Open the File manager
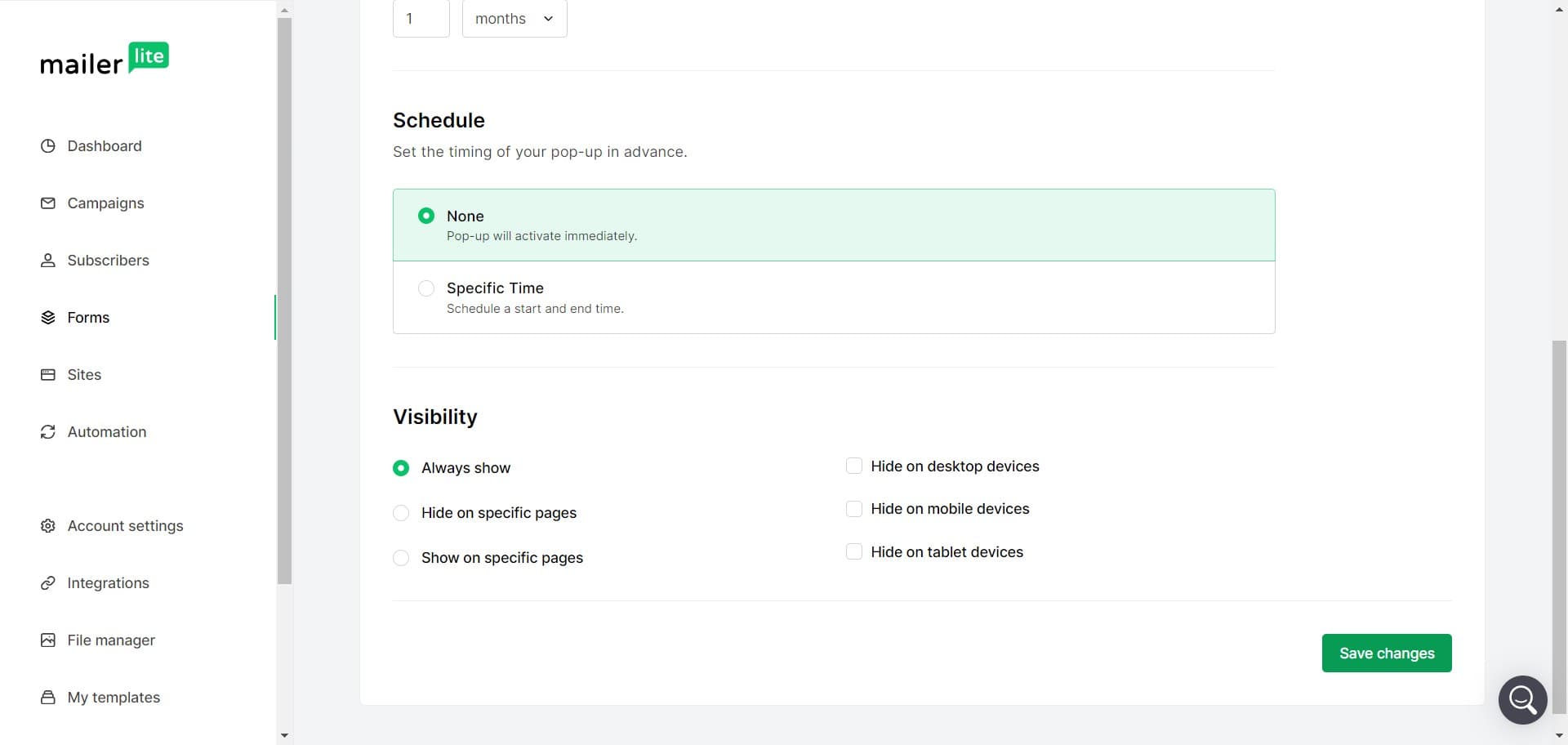Viewport: 1568px width, 745px height. 111,640
